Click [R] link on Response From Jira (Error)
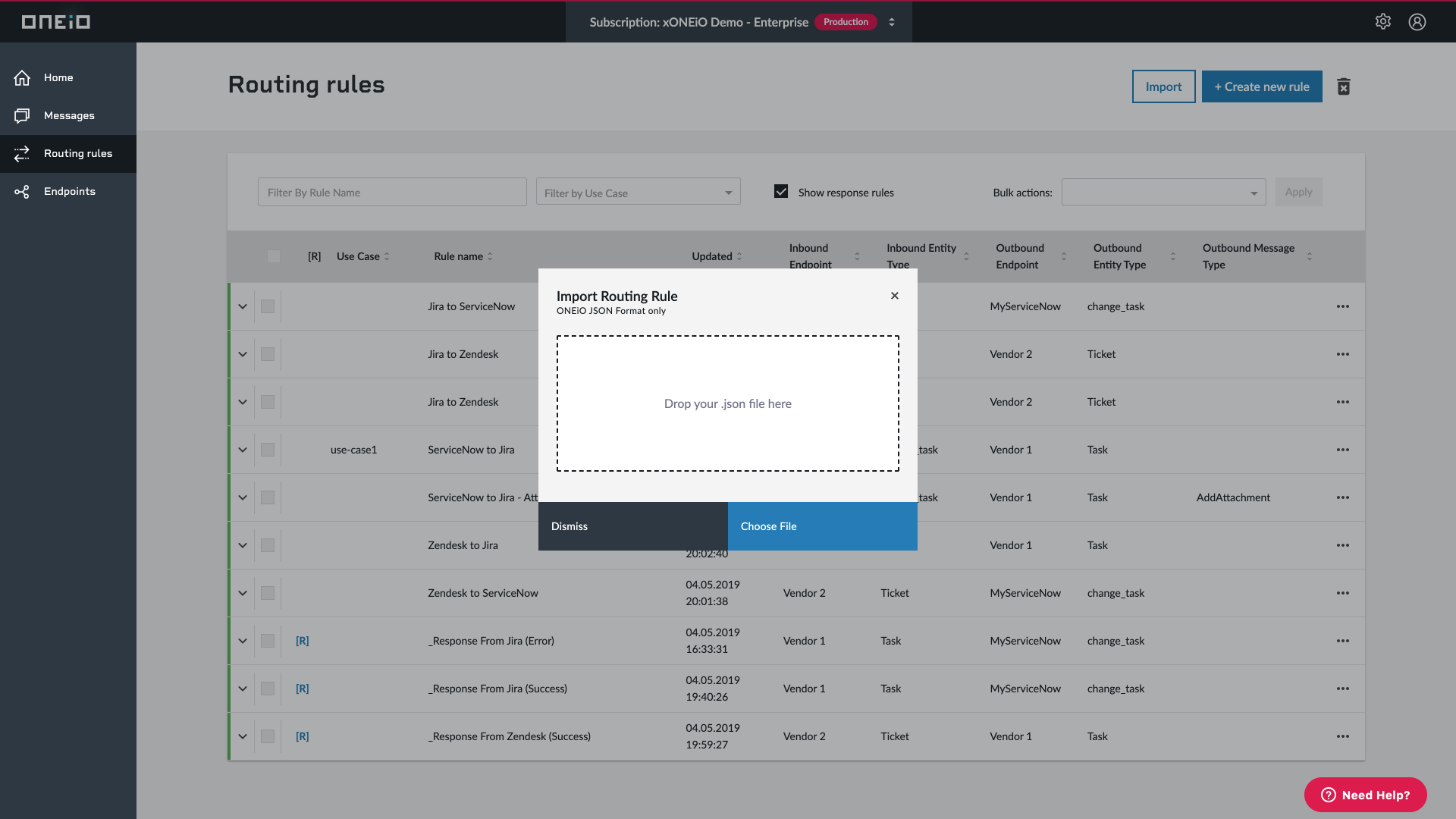The height and width of the screenshot is (819, 1456). click(x=302, y=641)
